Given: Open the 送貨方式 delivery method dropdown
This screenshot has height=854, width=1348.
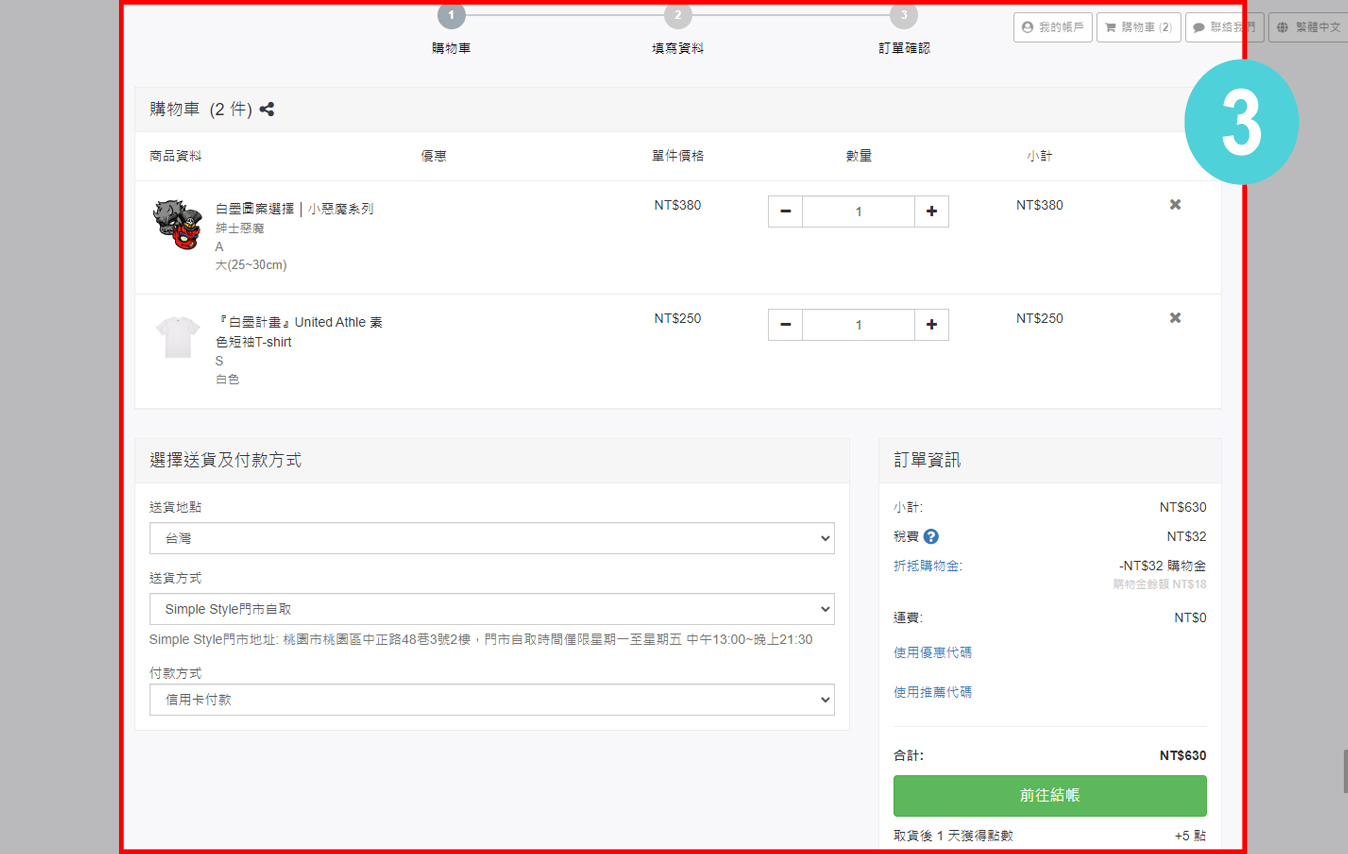Looking at the screenshot, I should point(492,609).
